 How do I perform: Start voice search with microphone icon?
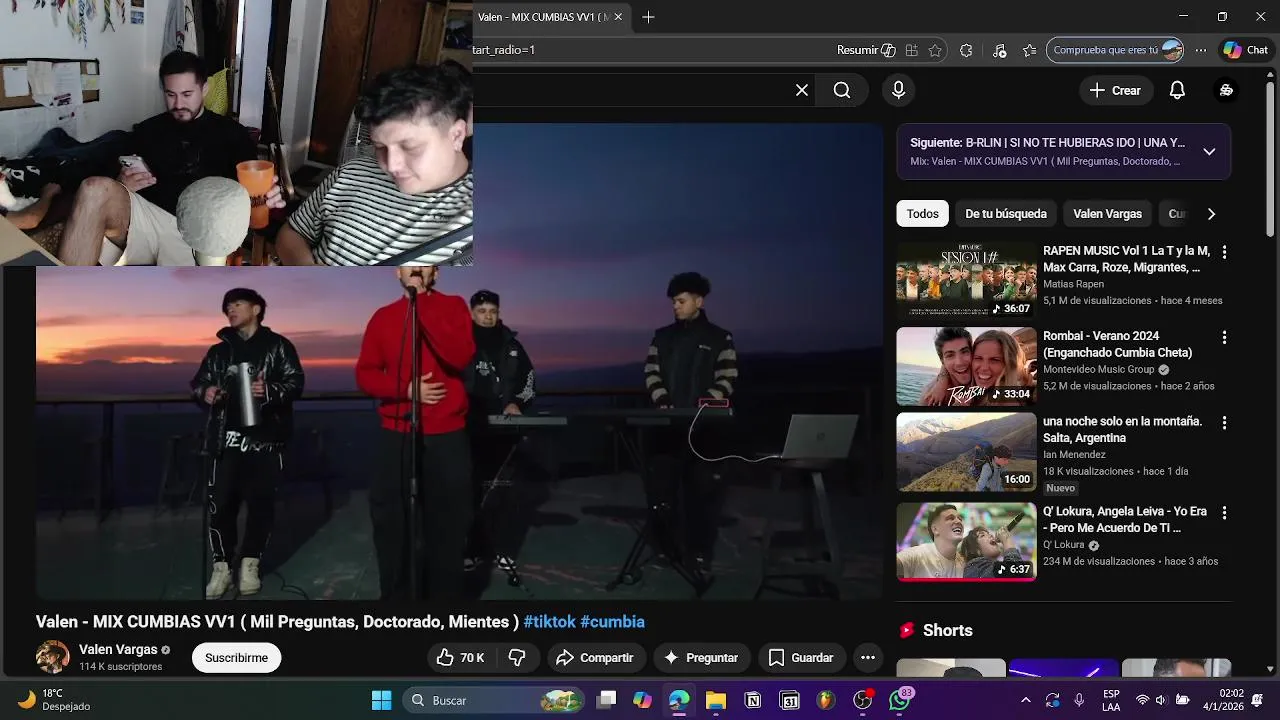[898, 90]
